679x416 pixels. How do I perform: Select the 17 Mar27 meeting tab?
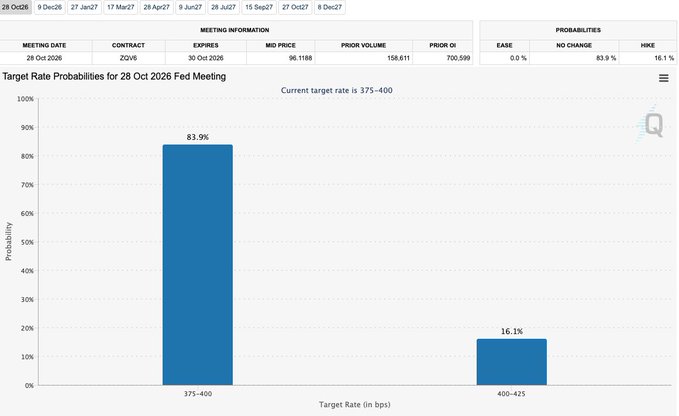click(120, 7)
